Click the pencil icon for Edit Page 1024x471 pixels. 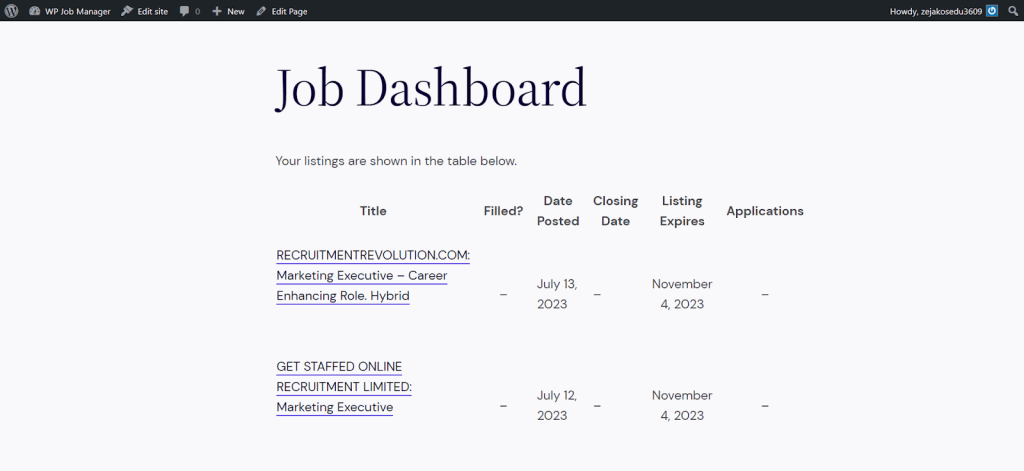pos(261,11)
